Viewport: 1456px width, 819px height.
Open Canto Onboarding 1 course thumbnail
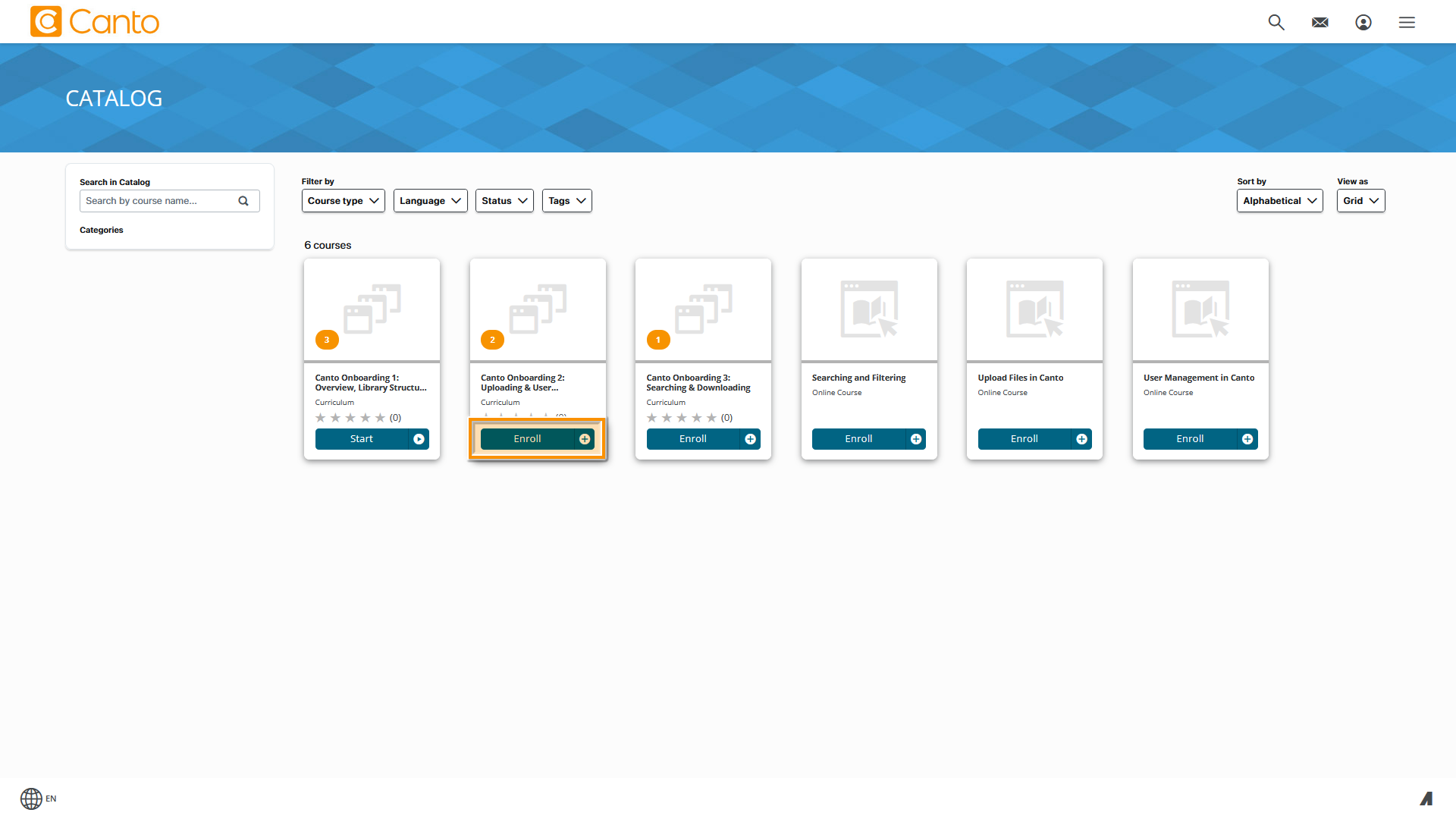[372, 309]
